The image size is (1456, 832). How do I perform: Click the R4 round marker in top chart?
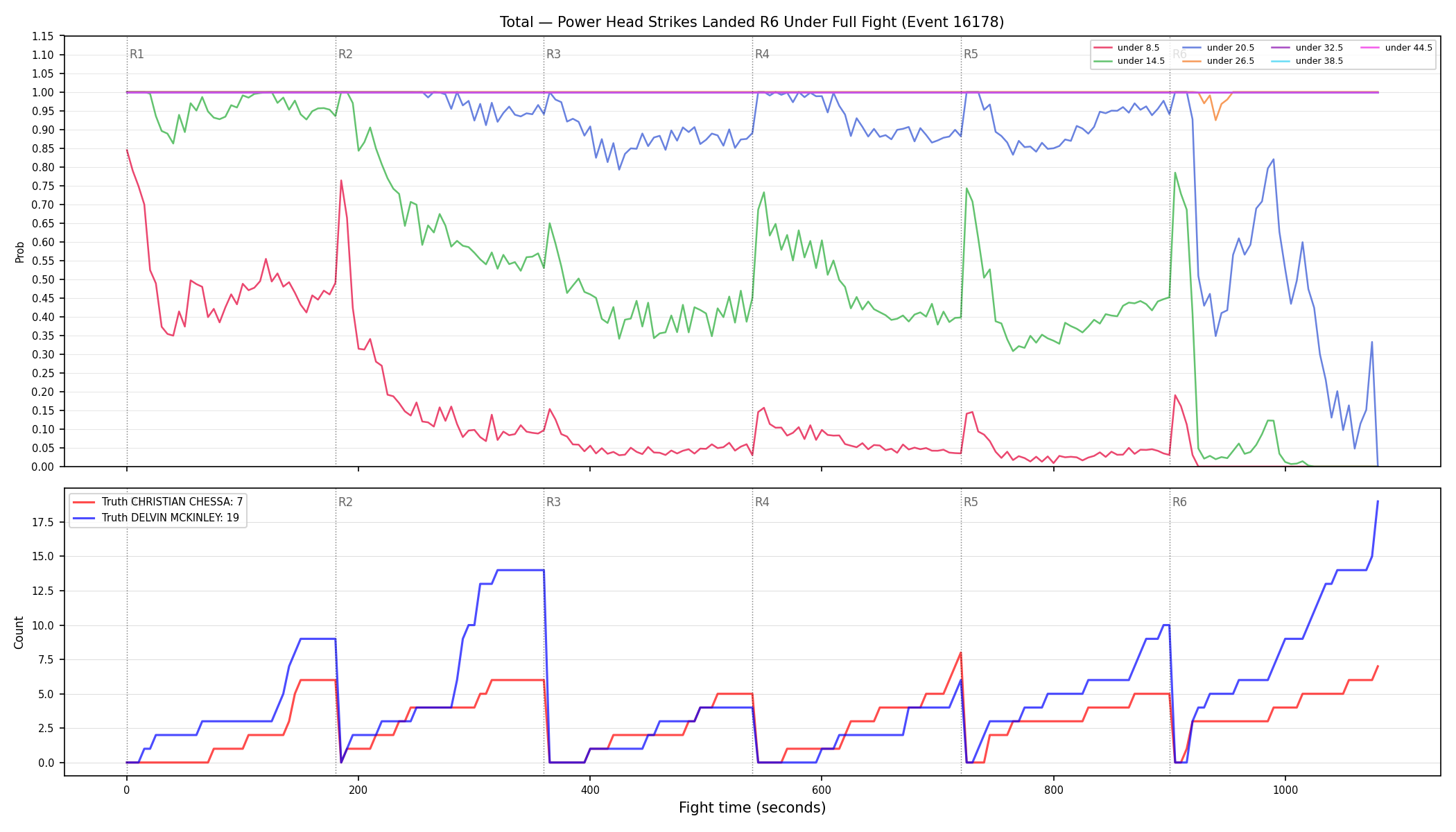(x=762, y=54)
